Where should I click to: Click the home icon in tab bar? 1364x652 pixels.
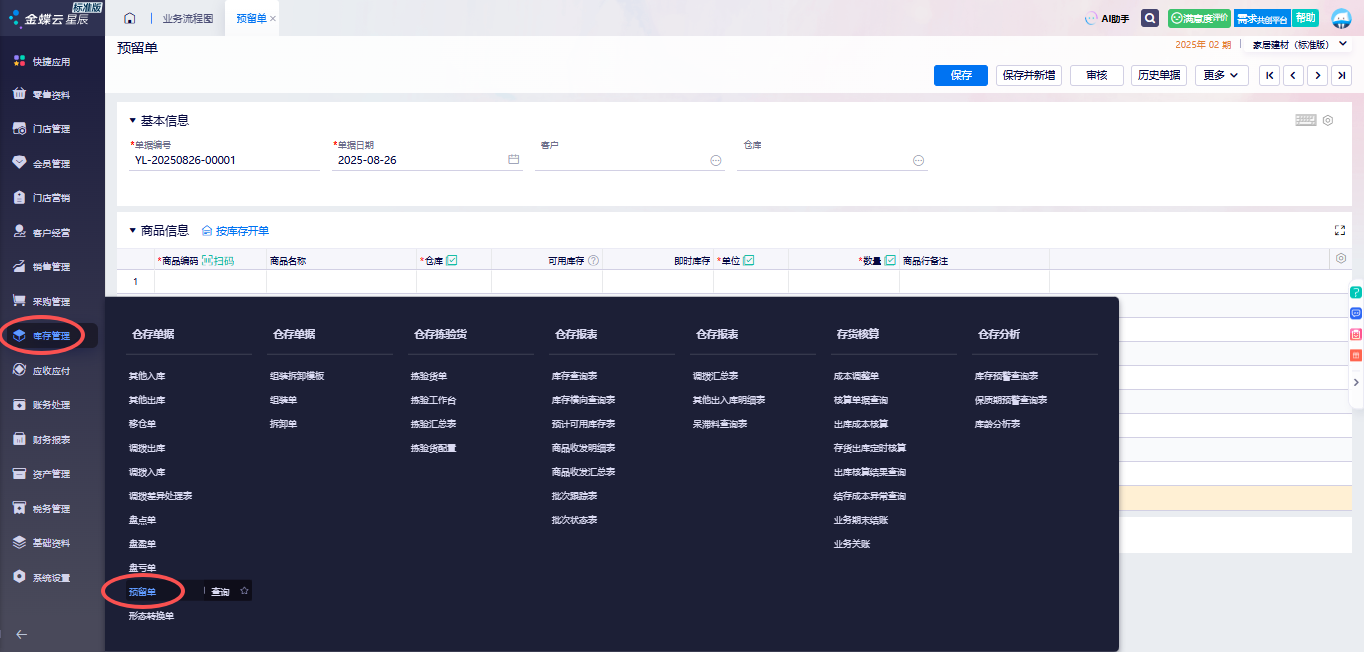coord(129,19)
